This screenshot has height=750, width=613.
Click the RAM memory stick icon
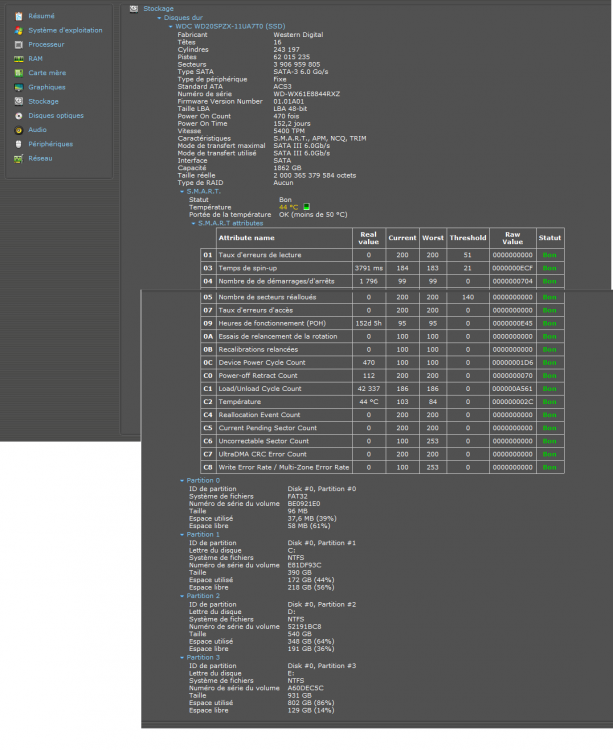(19, 59)
